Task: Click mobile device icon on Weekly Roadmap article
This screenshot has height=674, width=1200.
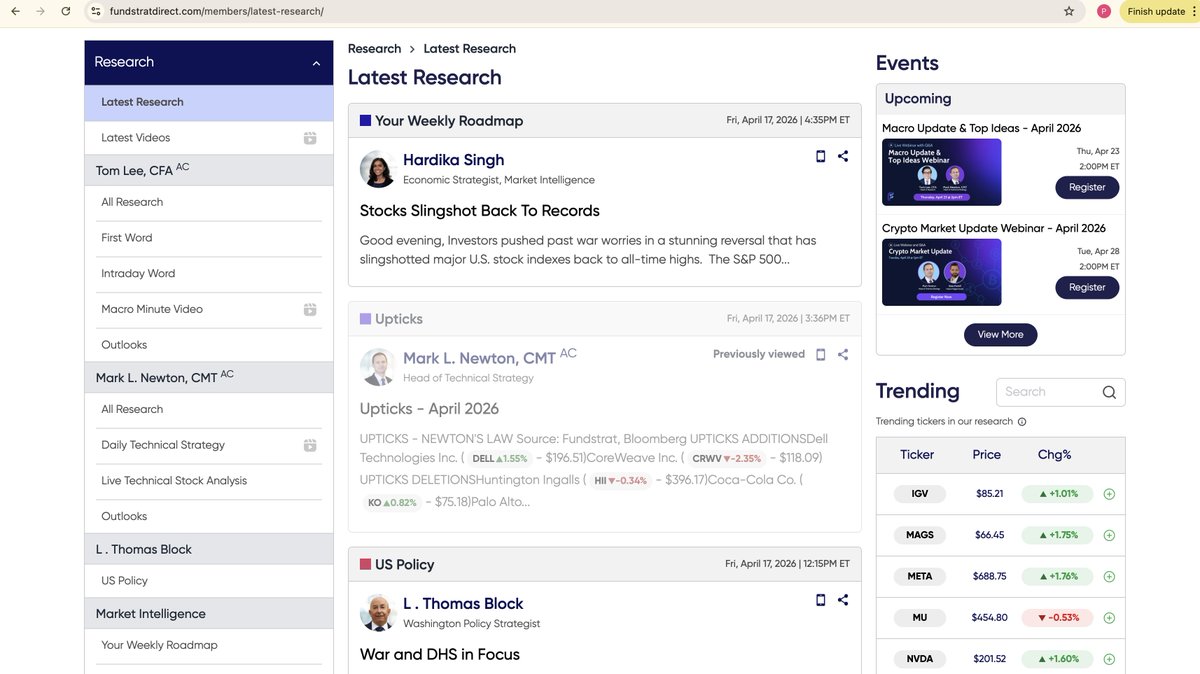Action: (820, 156)
